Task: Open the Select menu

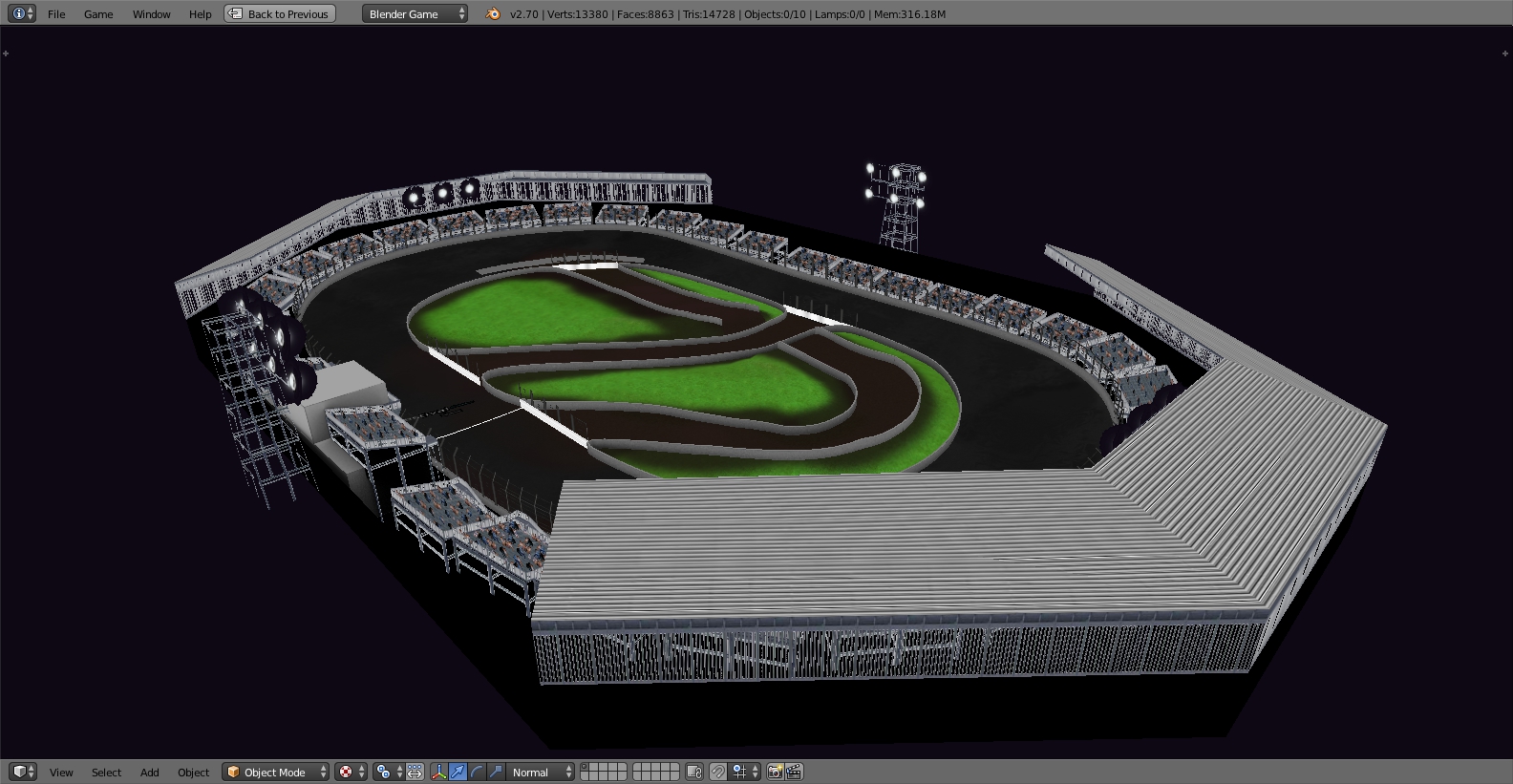Action: click(x=106, y=773)
